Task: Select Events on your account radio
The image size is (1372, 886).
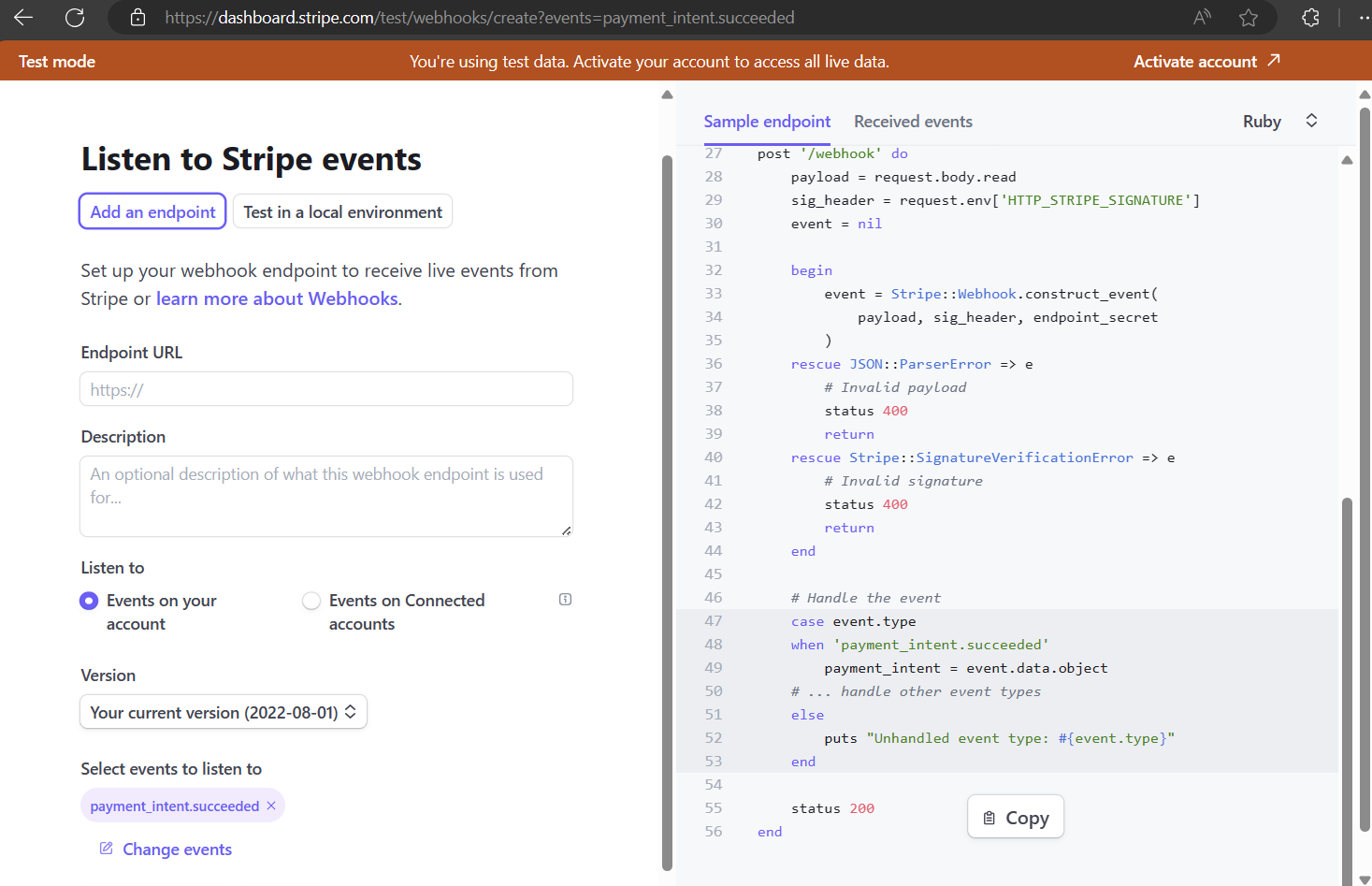Action: [x=89, y=601]
